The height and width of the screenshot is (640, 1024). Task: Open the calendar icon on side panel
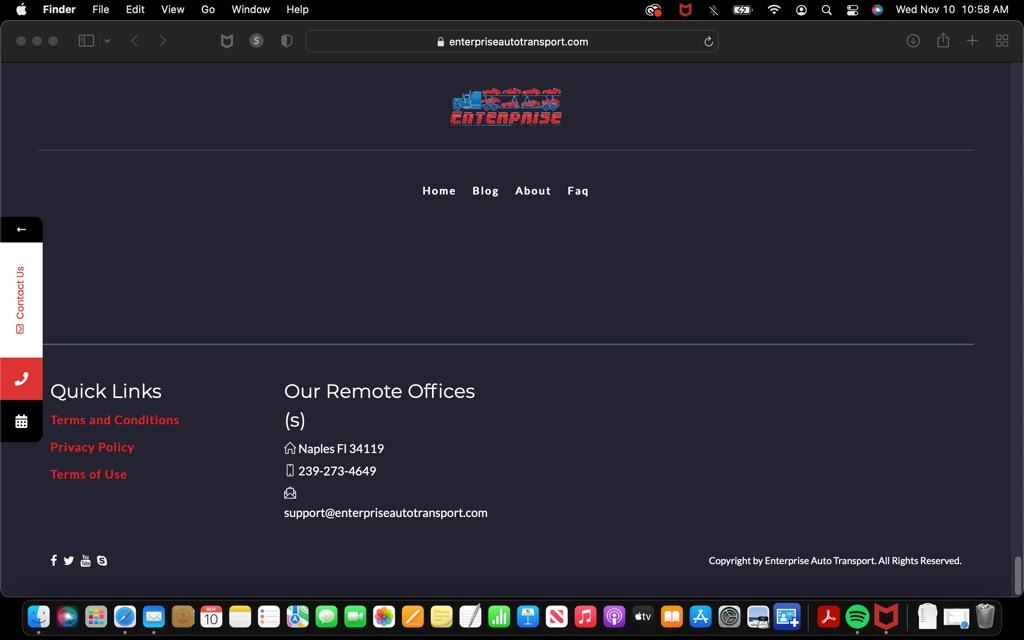(21, 421)
